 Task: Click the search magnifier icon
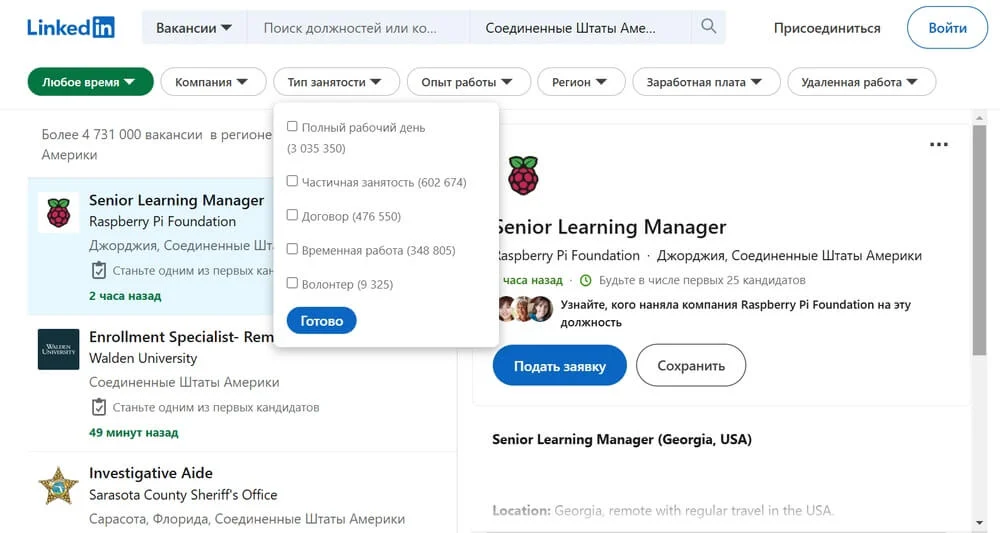[x=709, y=27]
